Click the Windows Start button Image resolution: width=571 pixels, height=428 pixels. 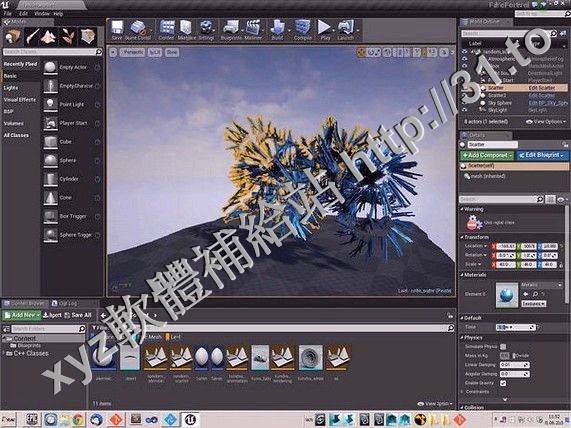click(x=8, y=420)
